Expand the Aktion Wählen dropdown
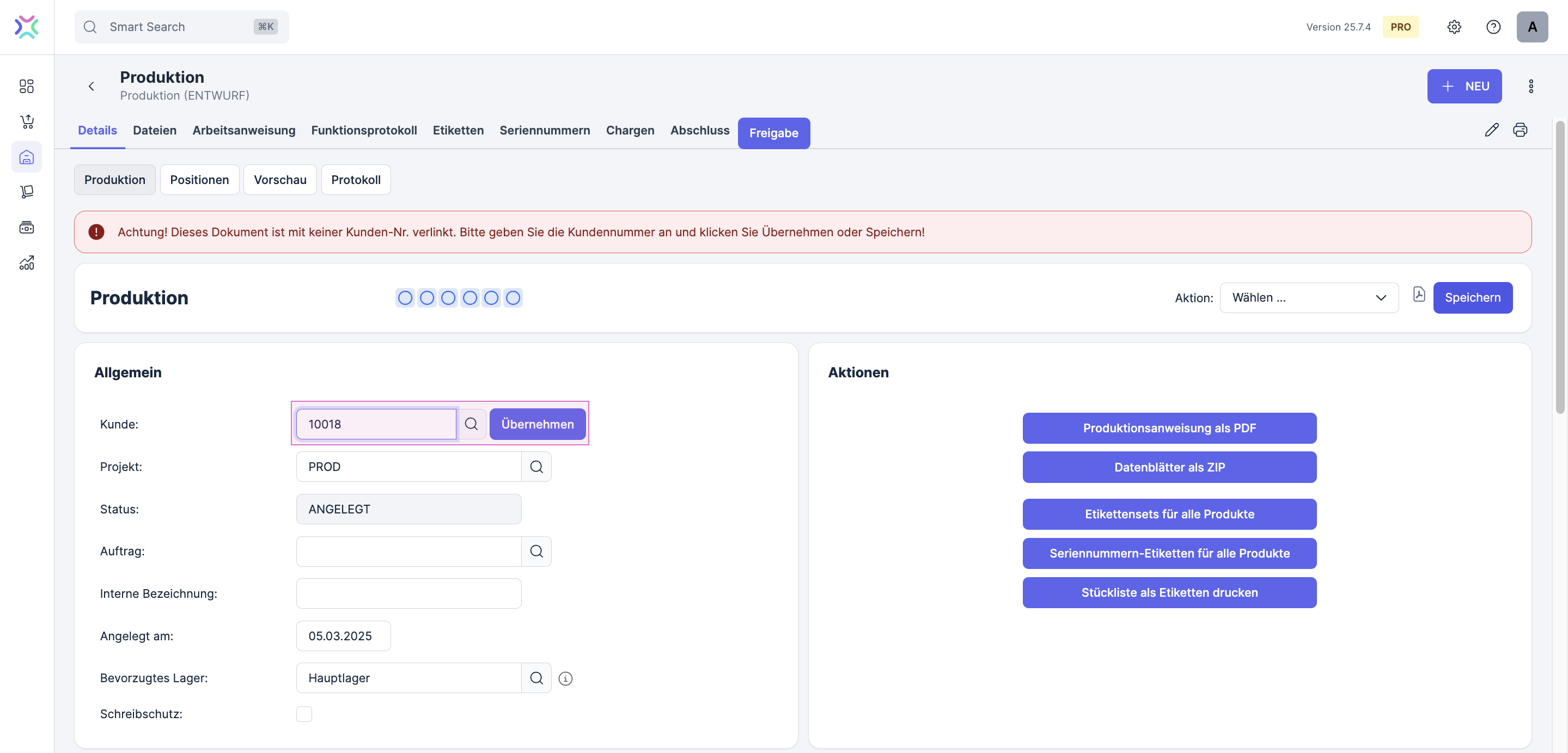Image resolution: width=1568 pixels, height=753 pixels. 1309,298
